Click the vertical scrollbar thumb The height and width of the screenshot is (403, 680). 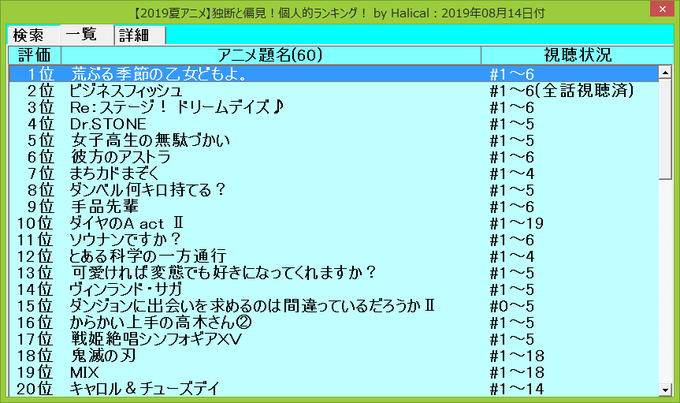pyautogui.click(x=665, y=129)
